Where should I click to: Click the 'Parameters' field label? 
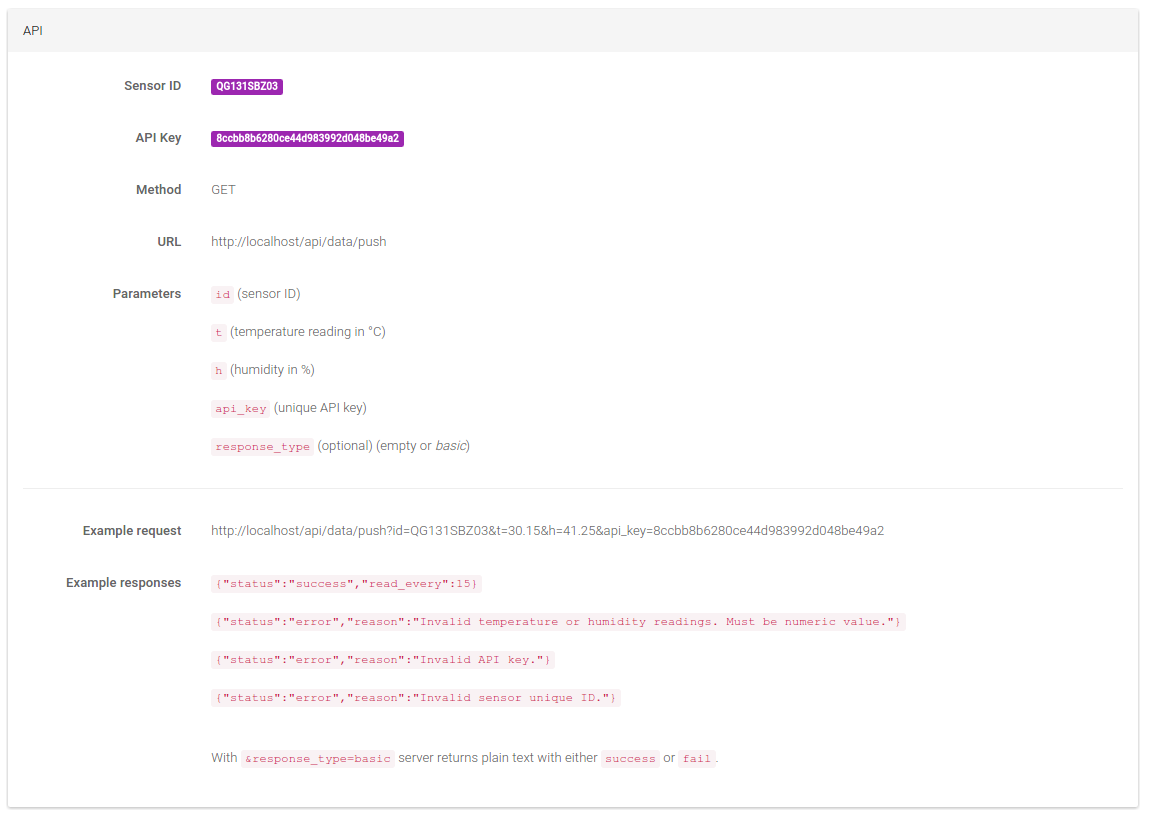[x=147, y=294]
